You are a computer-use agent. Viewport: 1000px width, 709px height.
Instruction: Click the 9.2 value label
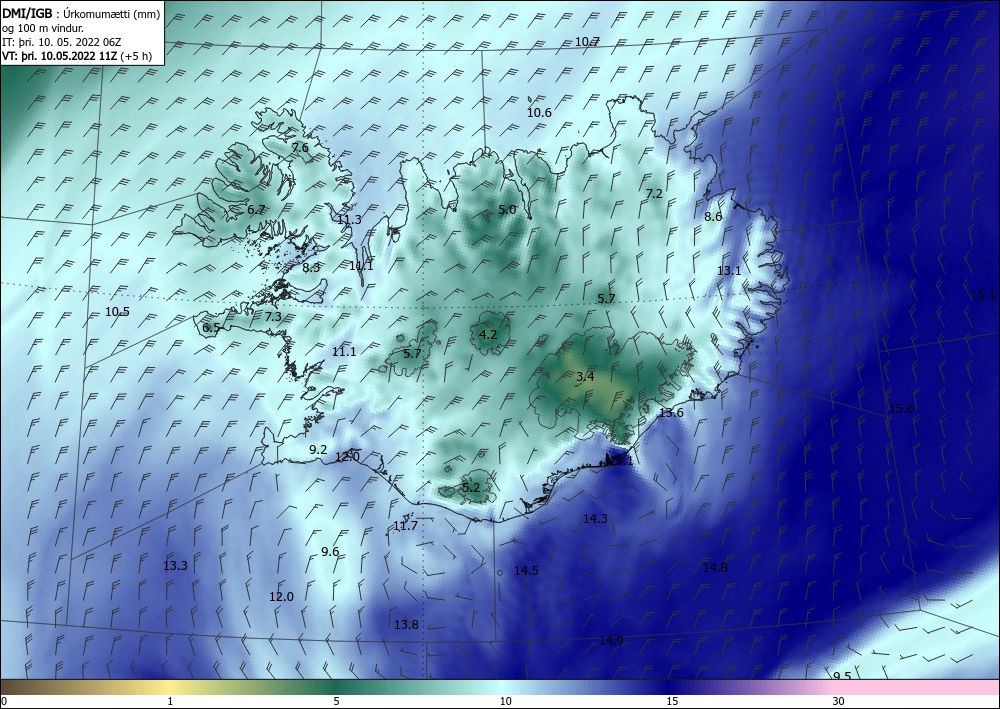318,450
